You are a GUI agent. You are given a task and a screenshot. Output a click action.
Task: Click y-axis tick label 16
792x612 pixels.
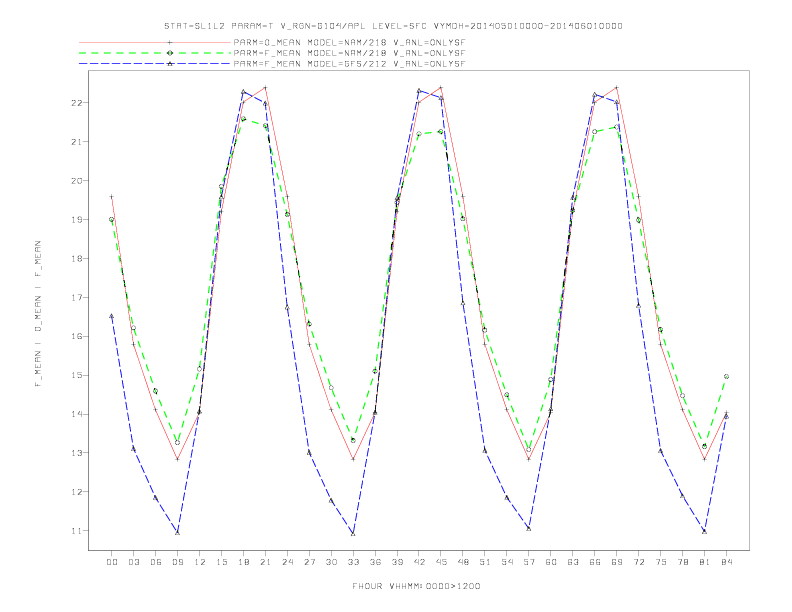click(76, 336)
